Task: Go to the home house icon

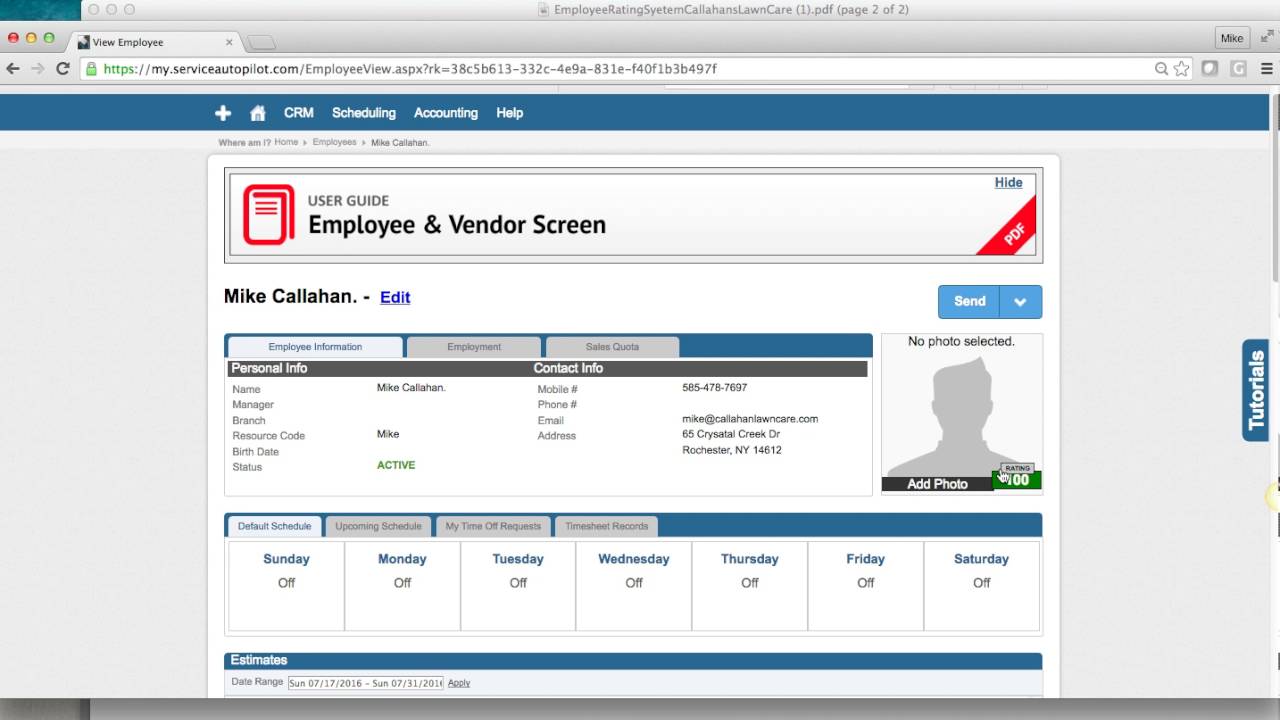Action: tap(258, 113)
